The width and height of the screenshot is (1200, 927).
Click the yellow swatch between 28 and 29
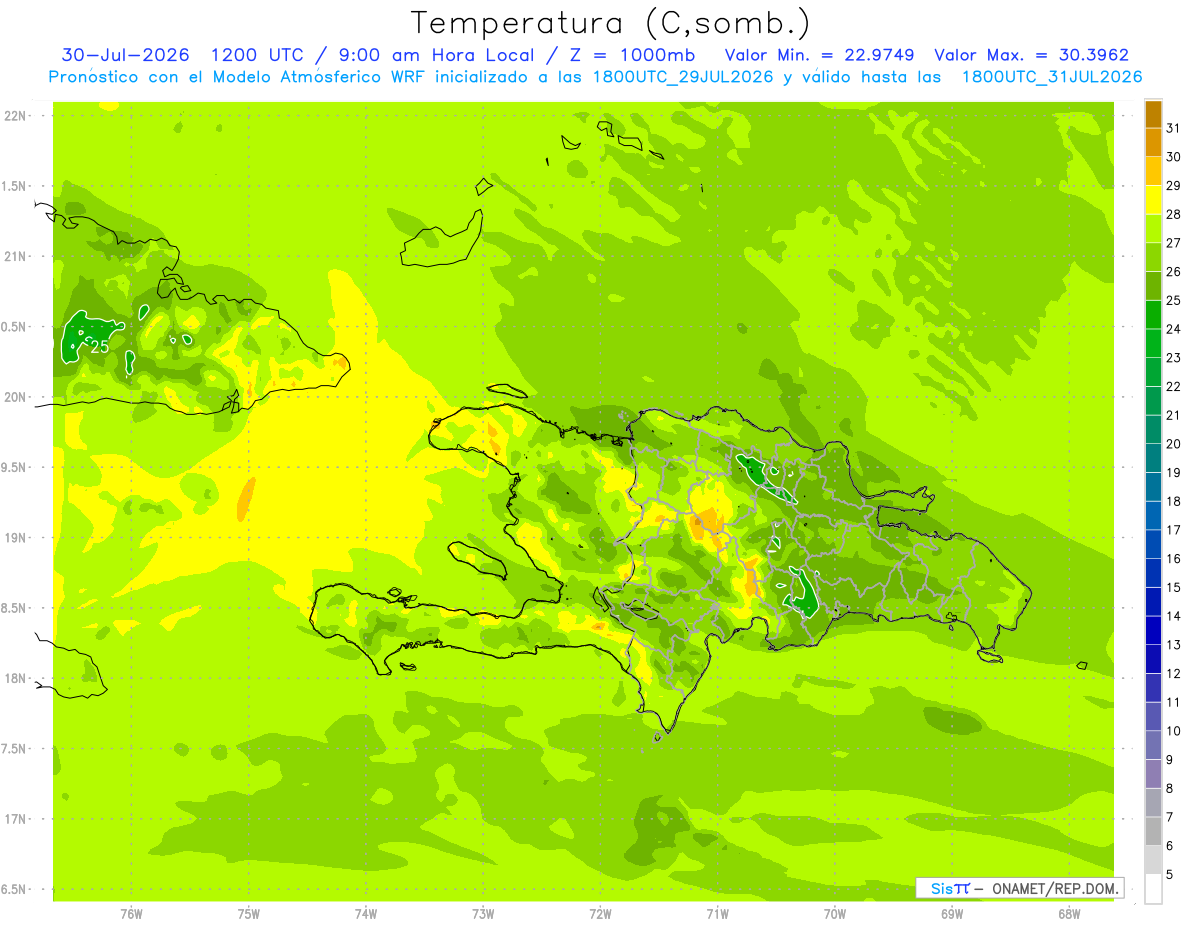1153,200
